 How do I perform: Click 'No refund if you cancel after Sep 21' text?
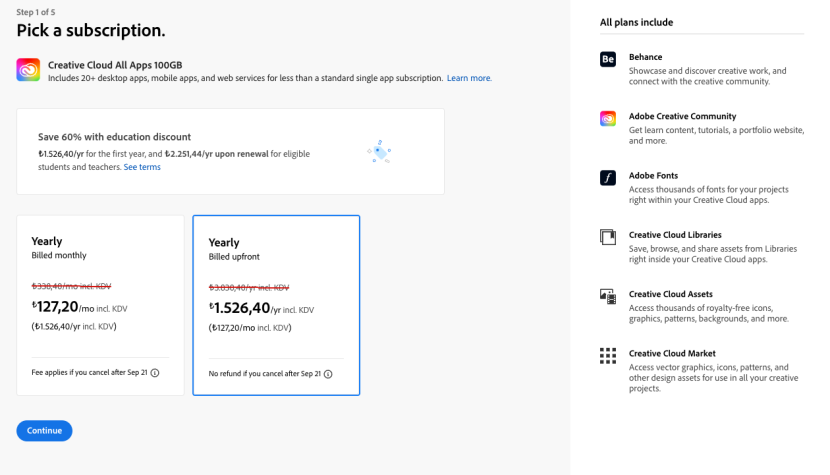(265, 374)
